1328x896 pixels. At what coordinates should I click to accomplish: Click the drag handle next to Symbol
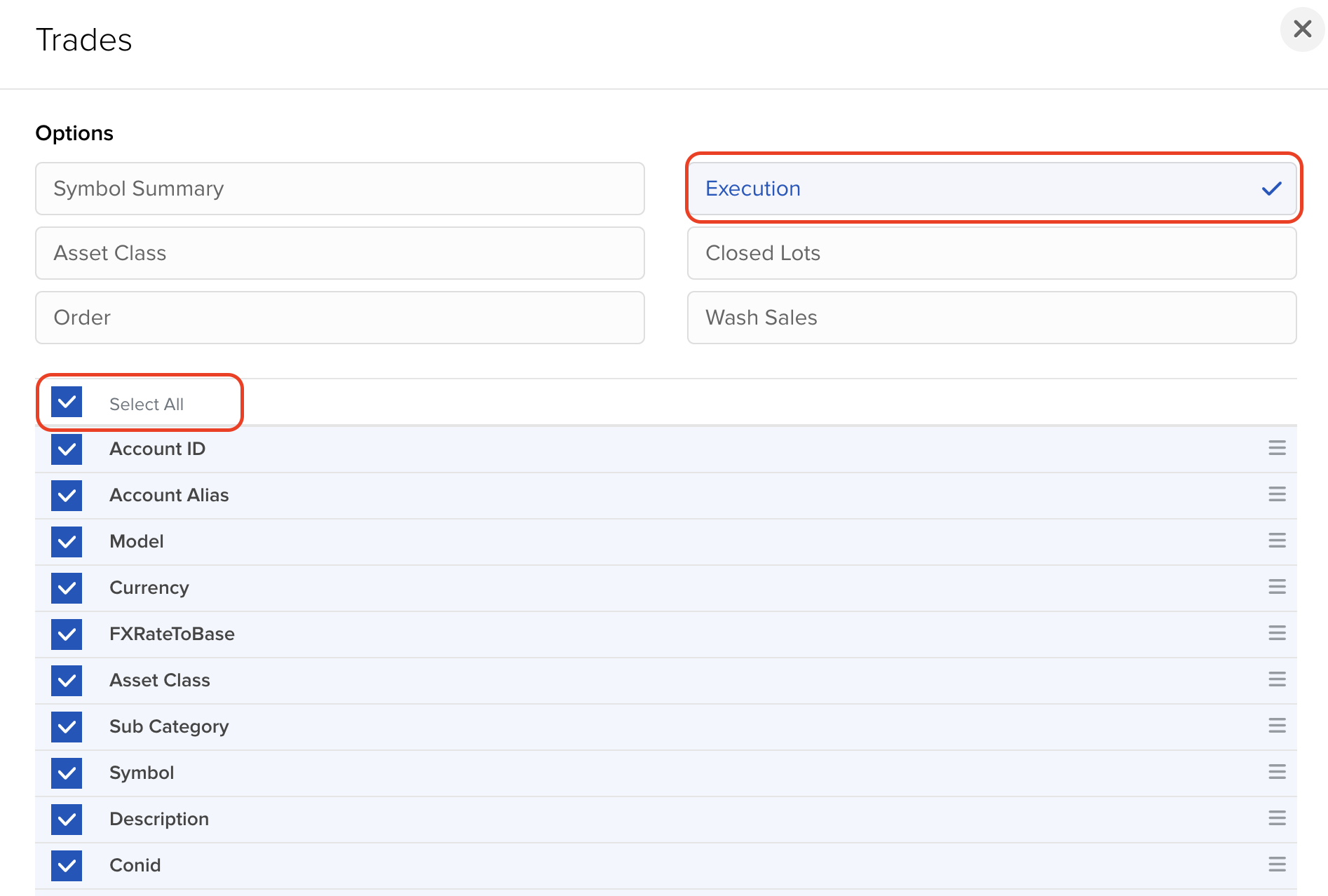1278,773
